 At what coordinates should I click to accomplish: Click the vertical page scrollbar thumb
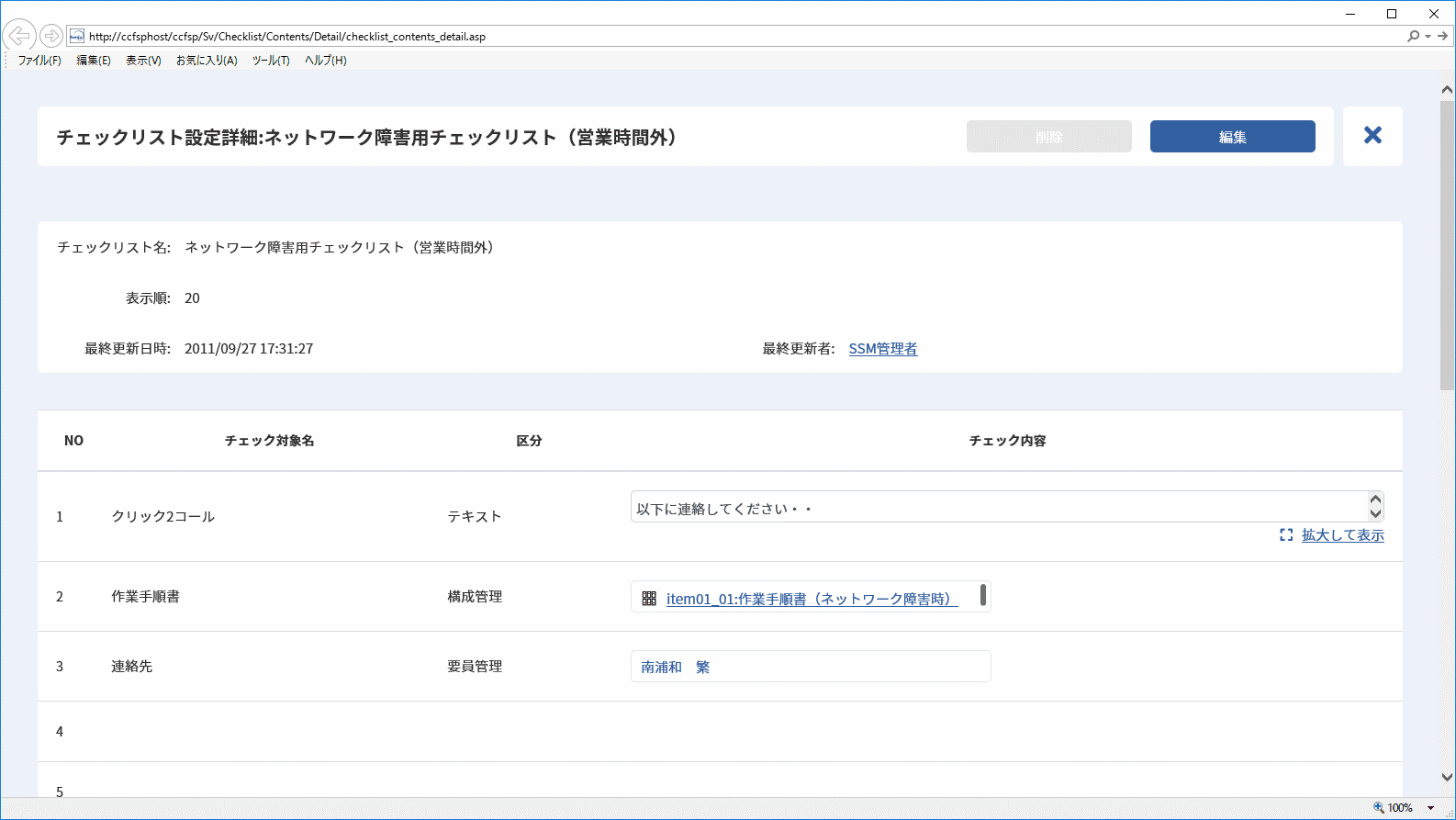(x=1448, y=245)
